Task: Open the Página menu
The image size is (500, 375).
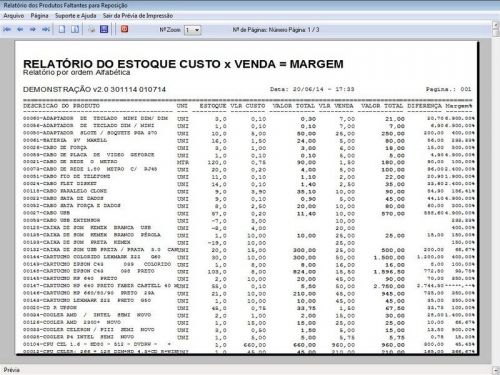Action: [39, 16]
